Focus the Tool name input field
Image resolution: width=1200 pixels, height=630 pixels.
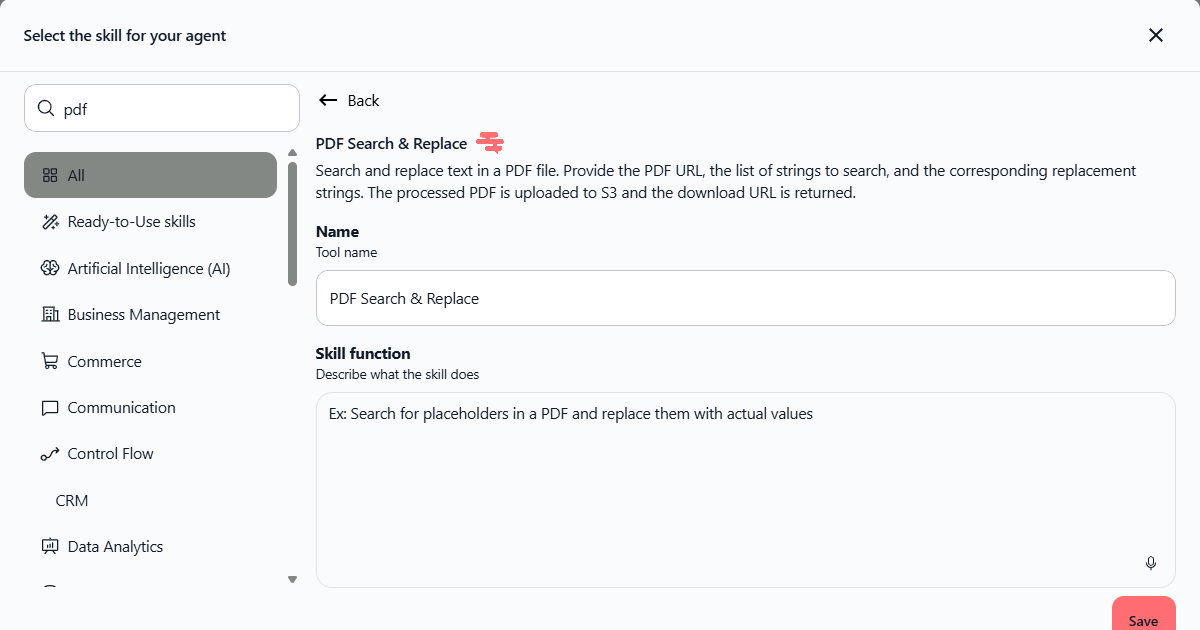(745, 298)
